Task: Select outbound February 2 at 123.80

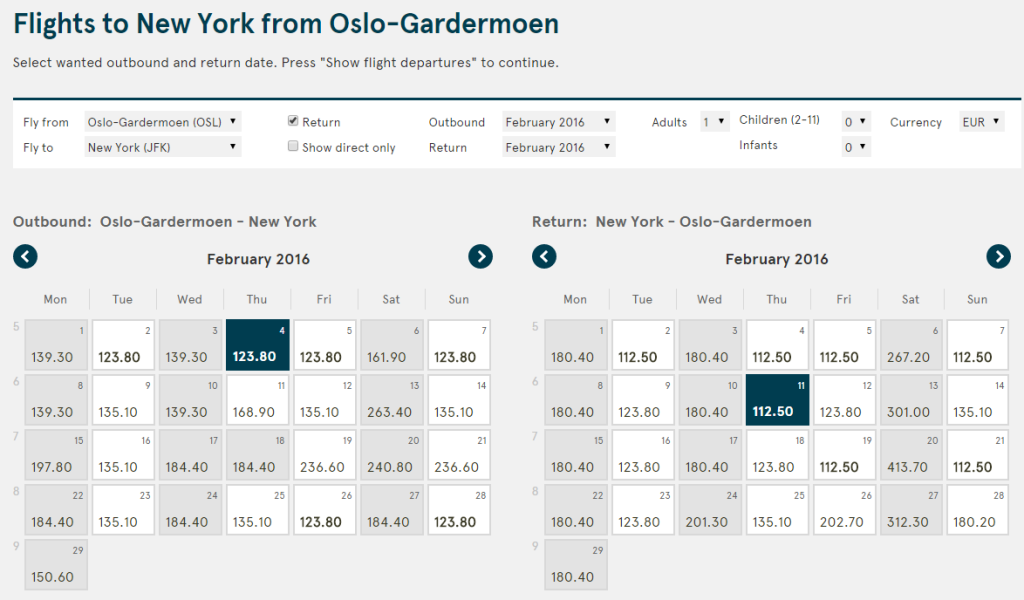Action: (123, 345)
